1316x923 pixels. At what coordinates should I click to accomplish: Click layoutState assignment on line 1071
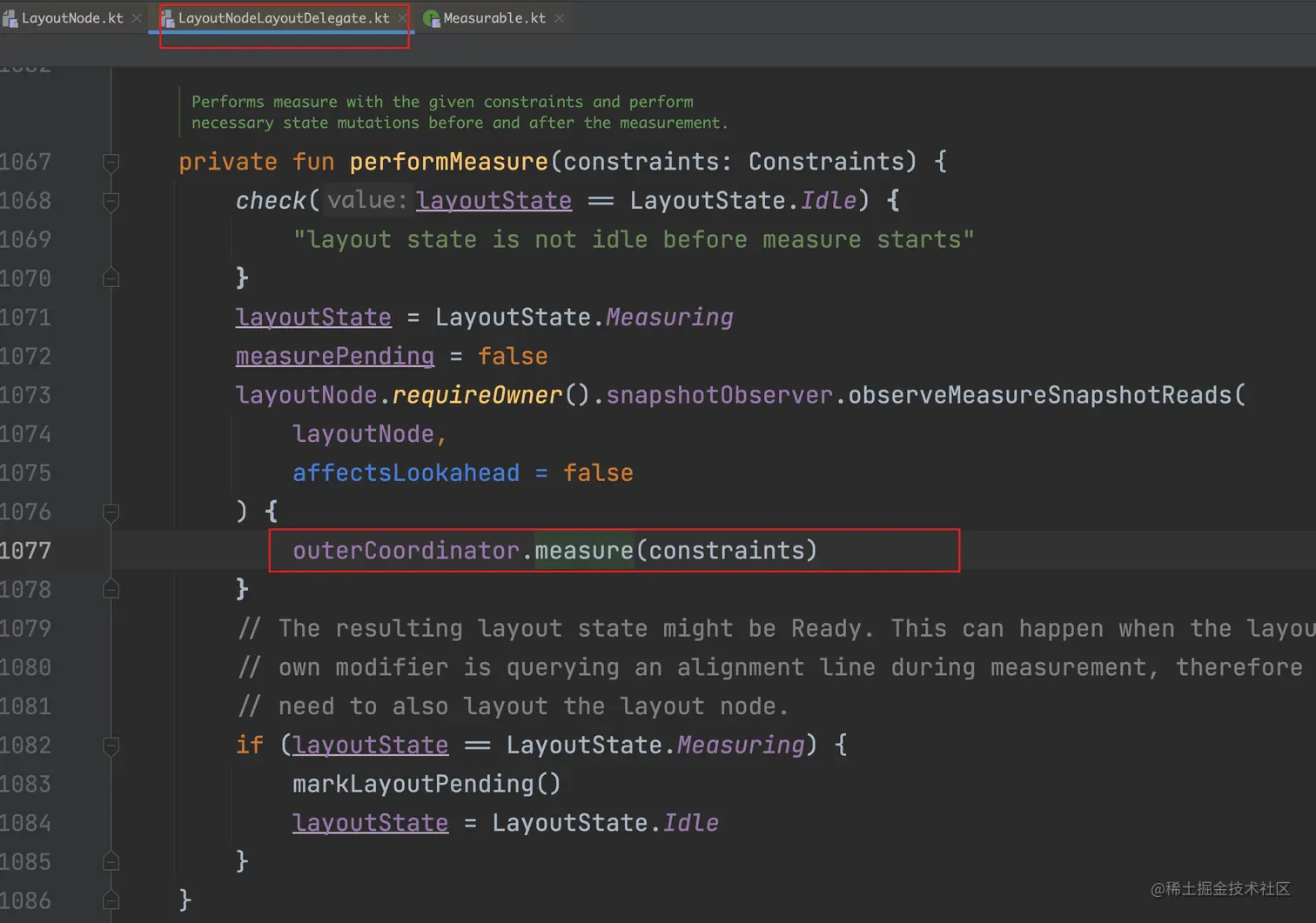point(313,318)
